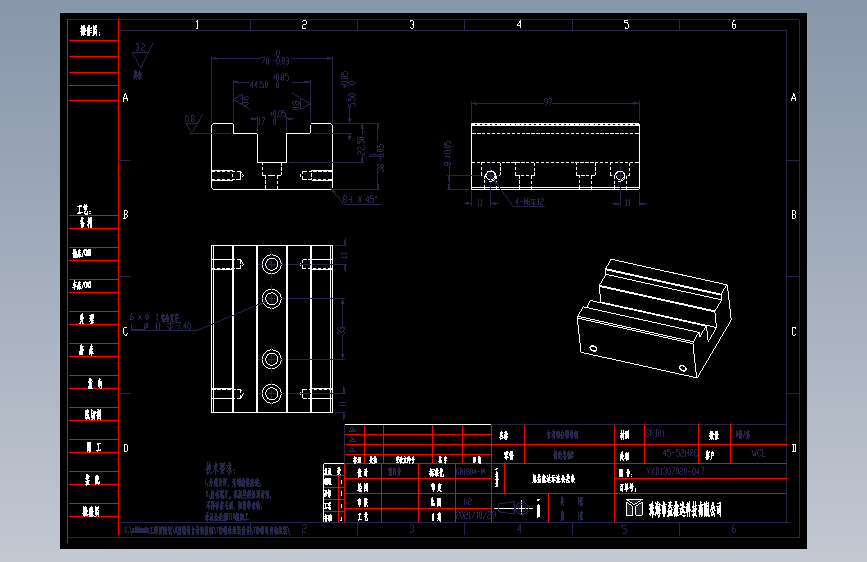Select the isometric 3D view of the part
Viewport: 867px width, 562px height.
tap(654, 318)
